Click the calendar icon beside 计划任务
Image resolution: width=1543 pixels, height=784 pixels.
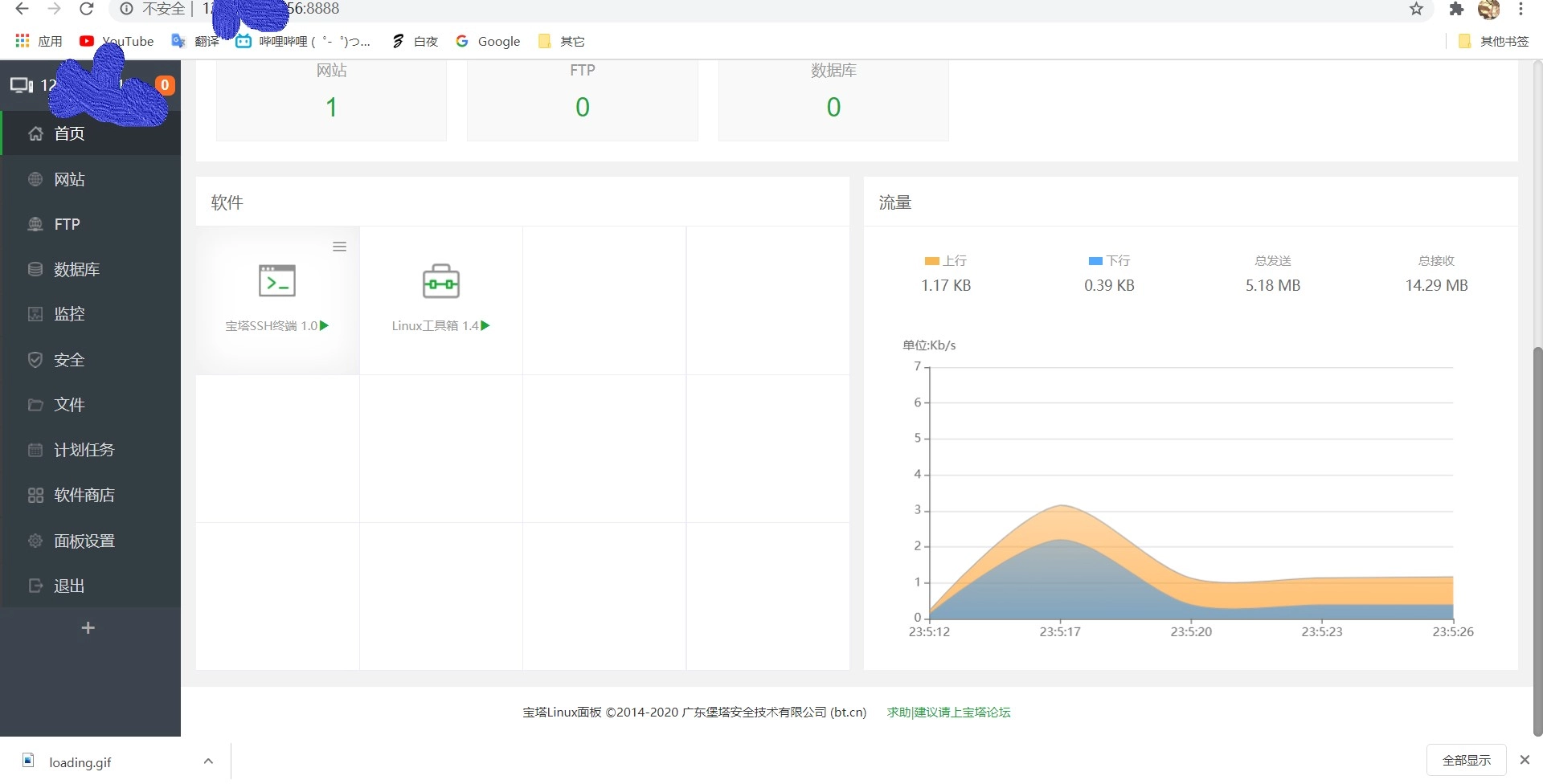(x=35, y=450)
